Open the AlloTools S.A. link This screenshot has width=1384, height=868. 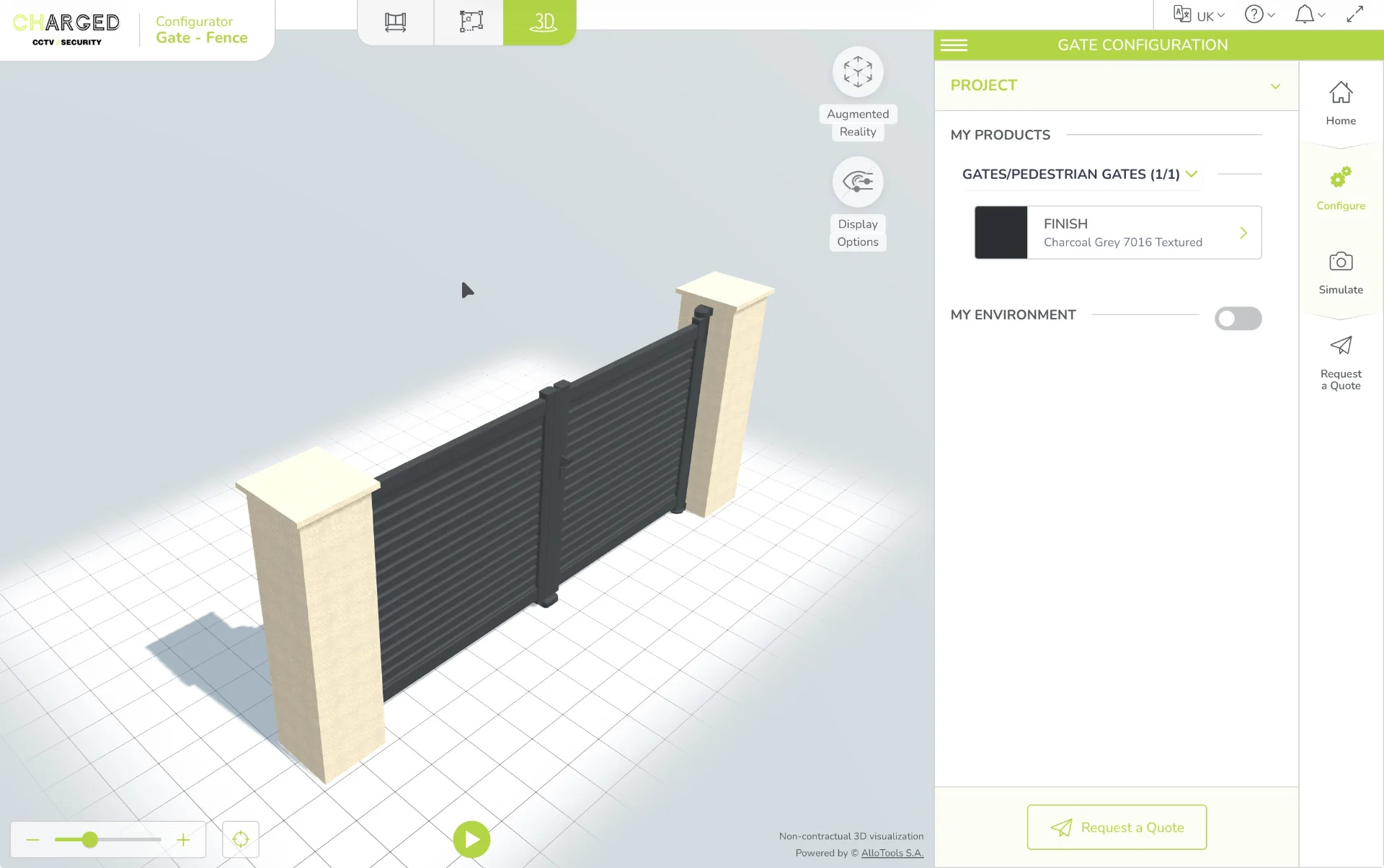pos(892,854)
